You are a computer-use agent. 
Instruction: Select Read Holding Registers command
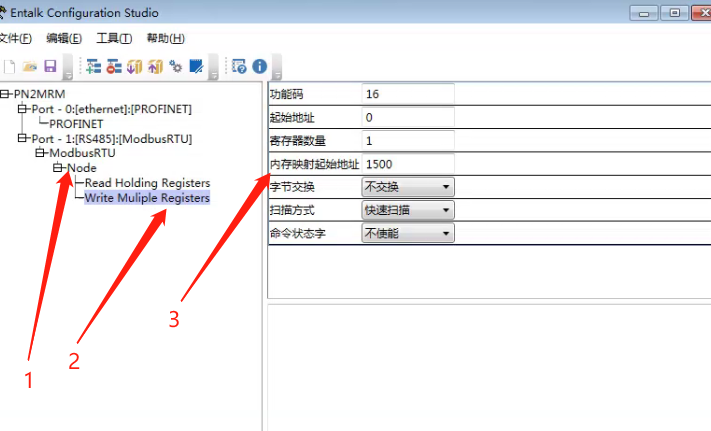coord(147,183)
